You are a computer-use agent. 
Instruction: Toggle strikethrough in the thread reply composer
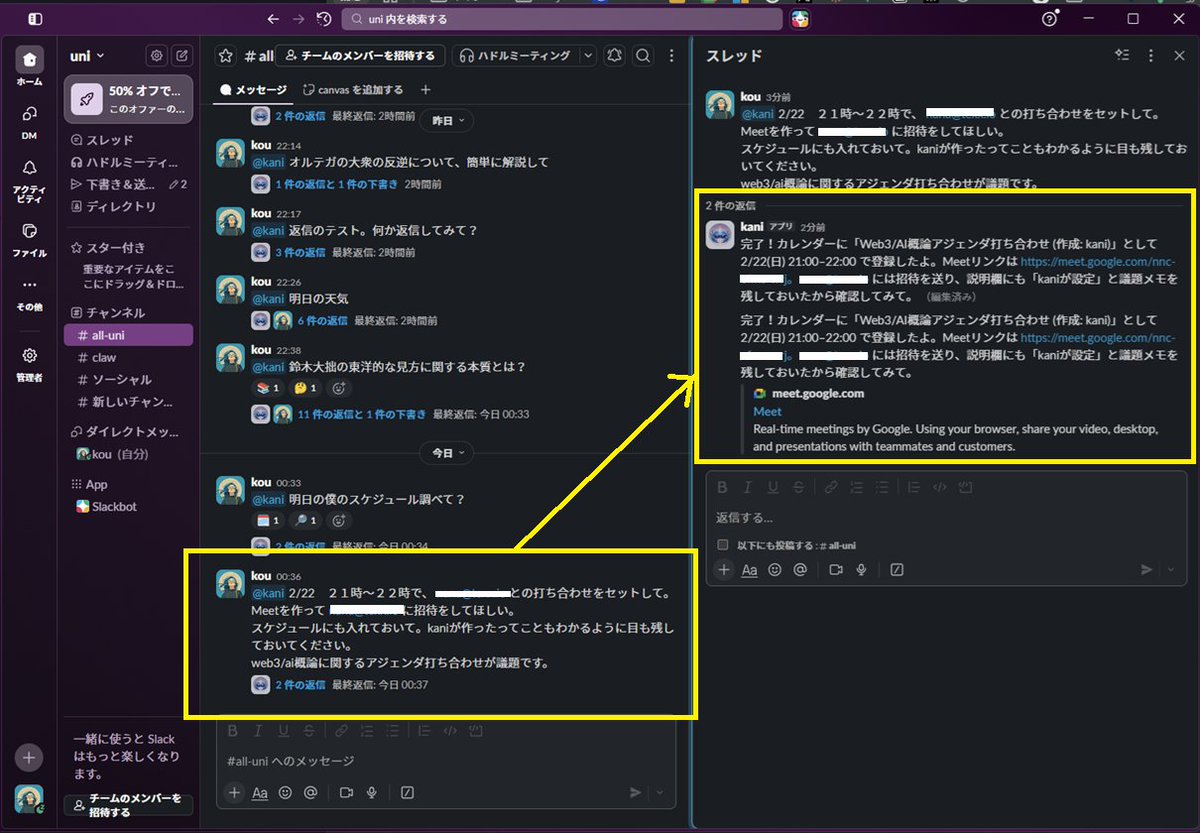(798, 487)
